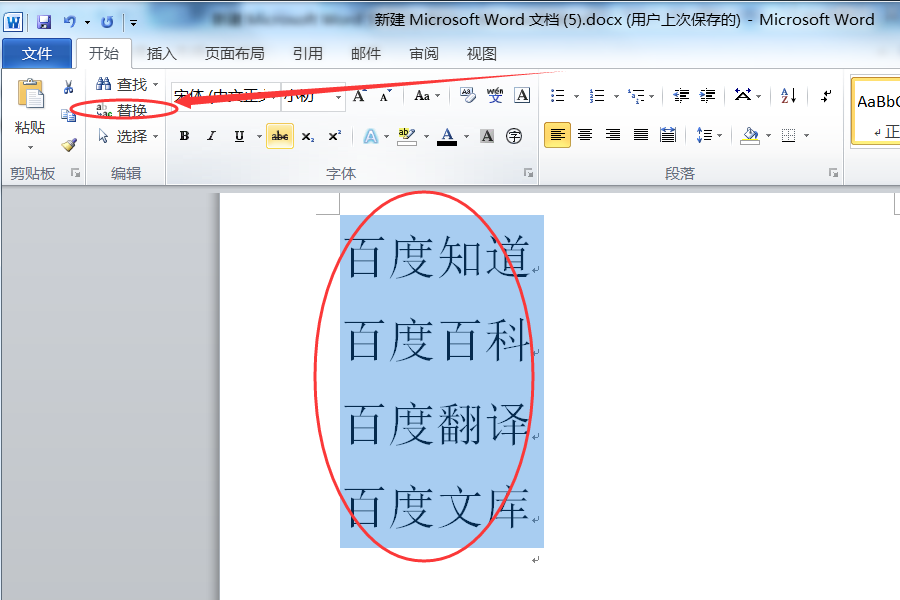Screen dimensions: 900x600
Task: Open the 引用 tab
Action: click(x=308, y=53)
